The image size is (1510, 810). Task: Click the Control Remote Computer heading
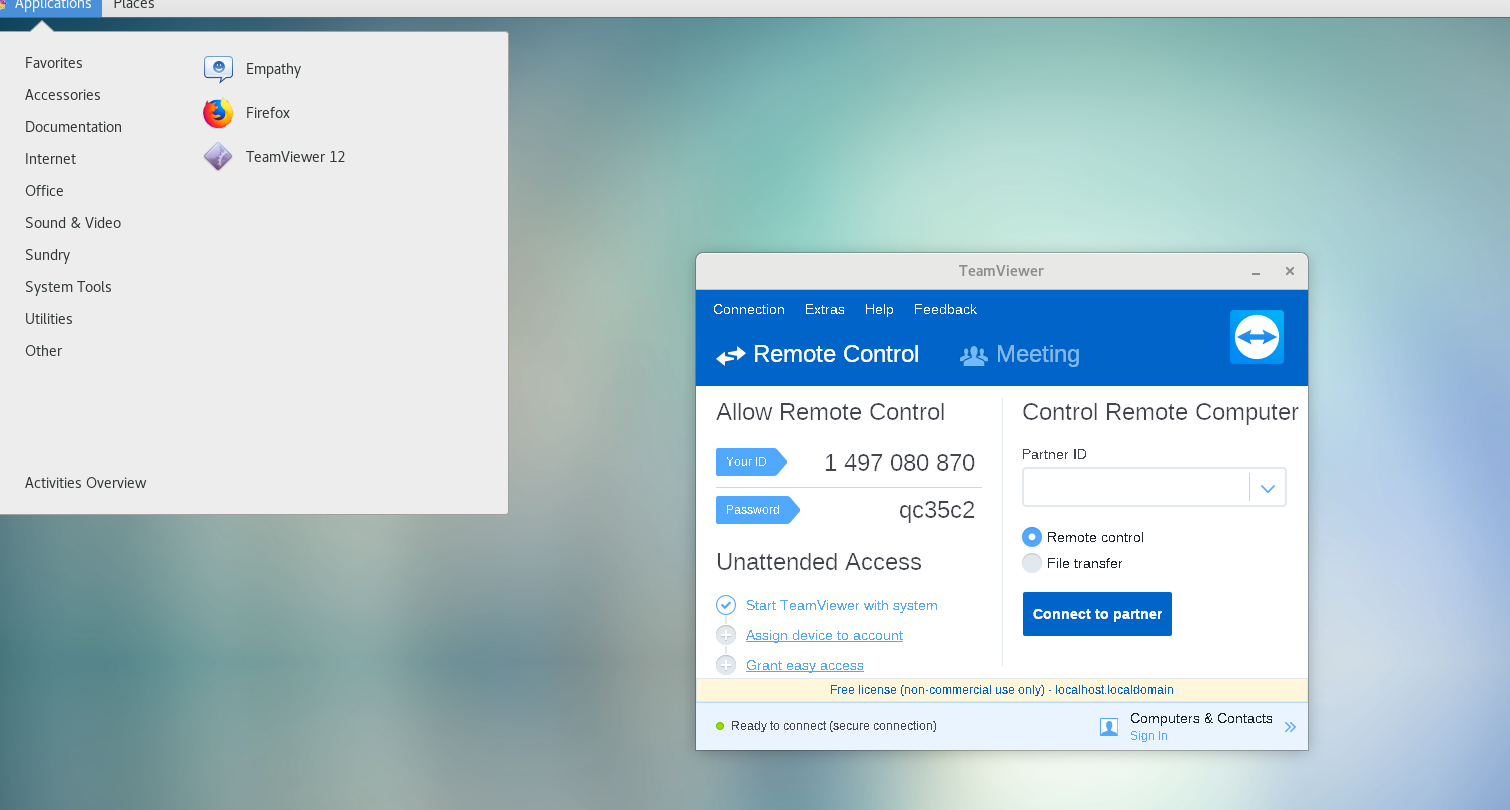tap(1160, 412)
